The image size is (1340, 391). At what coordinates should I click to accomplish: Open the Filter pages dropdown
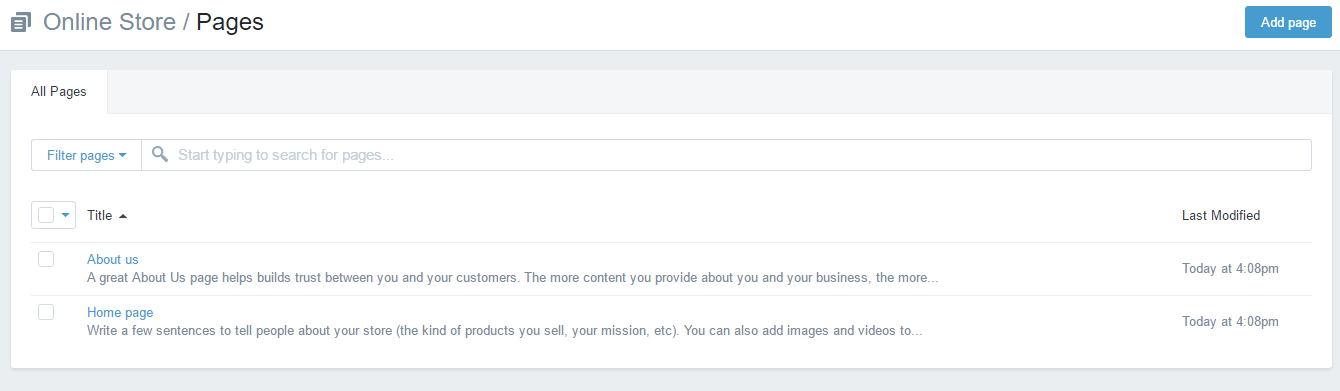(x=87, y=155)
